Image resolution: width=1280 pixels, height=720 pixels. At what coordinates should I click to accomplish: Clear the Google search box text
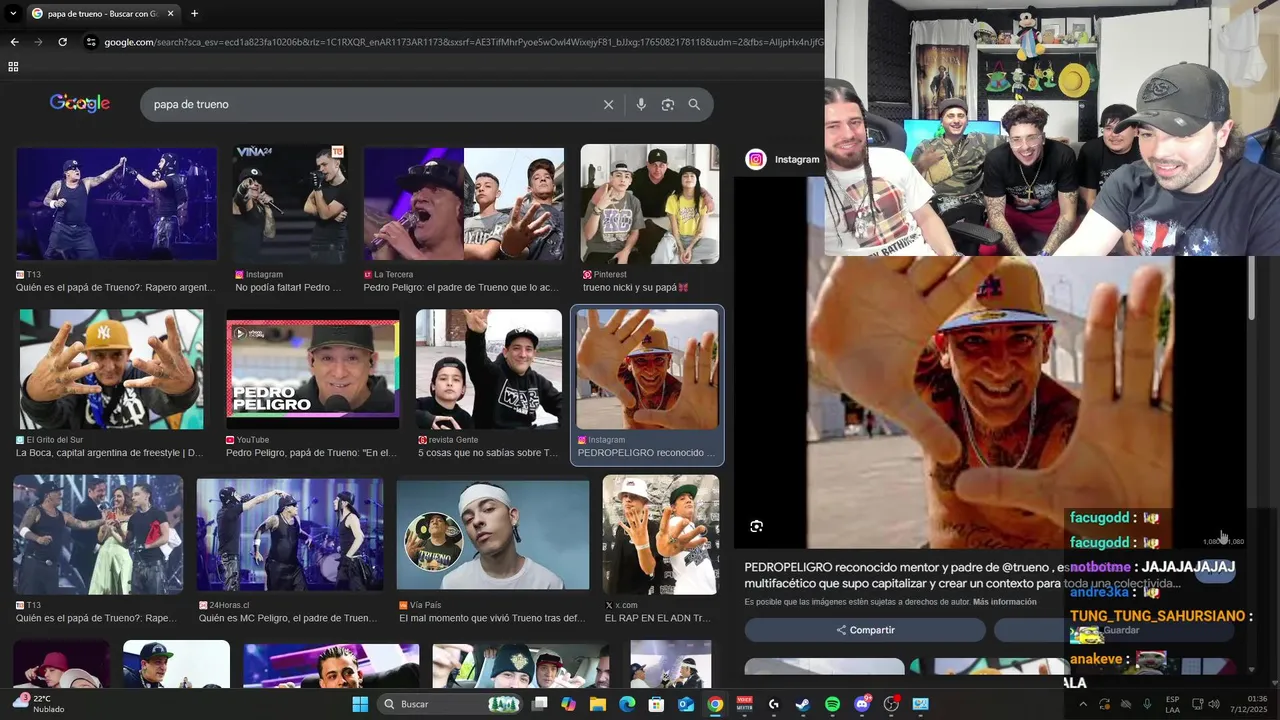[x=608, y=104]
